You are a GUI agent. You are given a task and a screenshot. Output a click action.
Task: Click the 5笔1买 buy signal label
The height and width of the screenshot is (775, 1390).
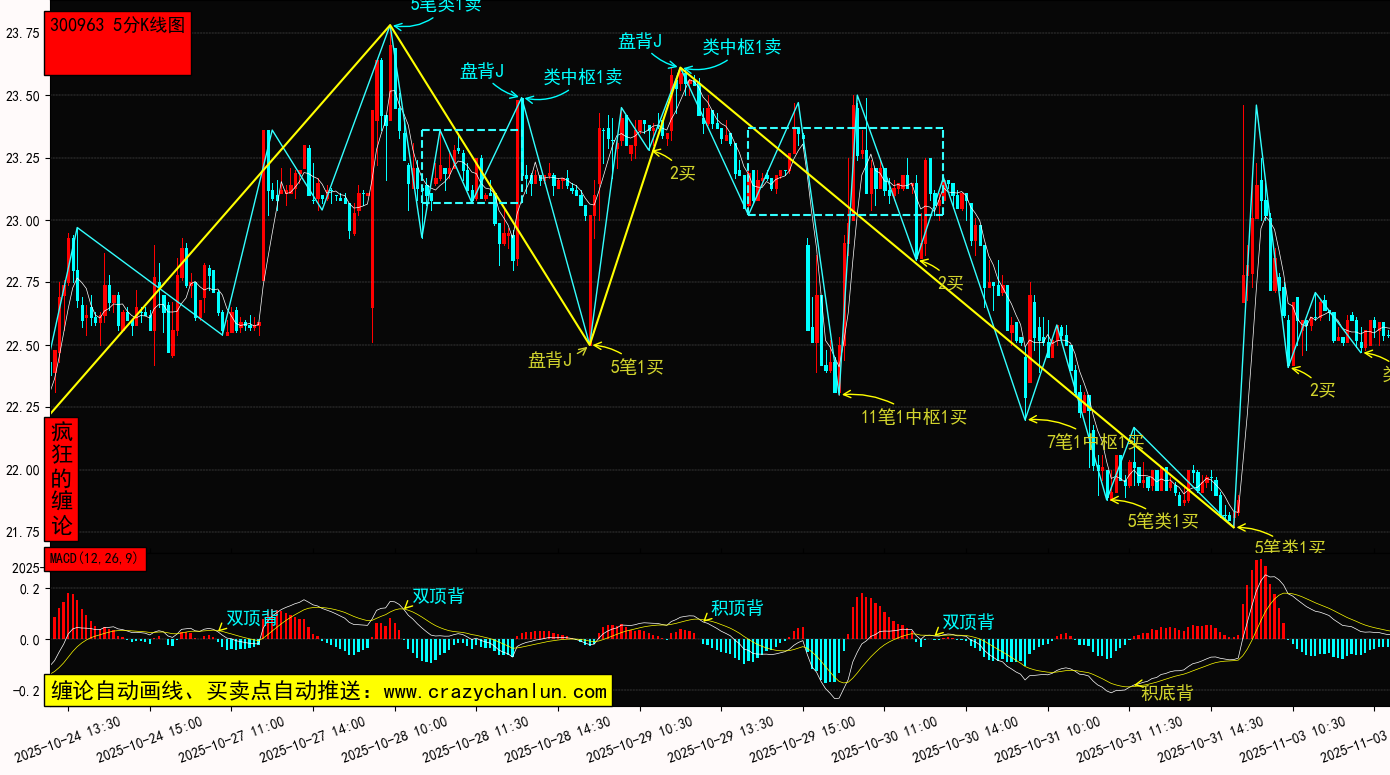[637, 366]
